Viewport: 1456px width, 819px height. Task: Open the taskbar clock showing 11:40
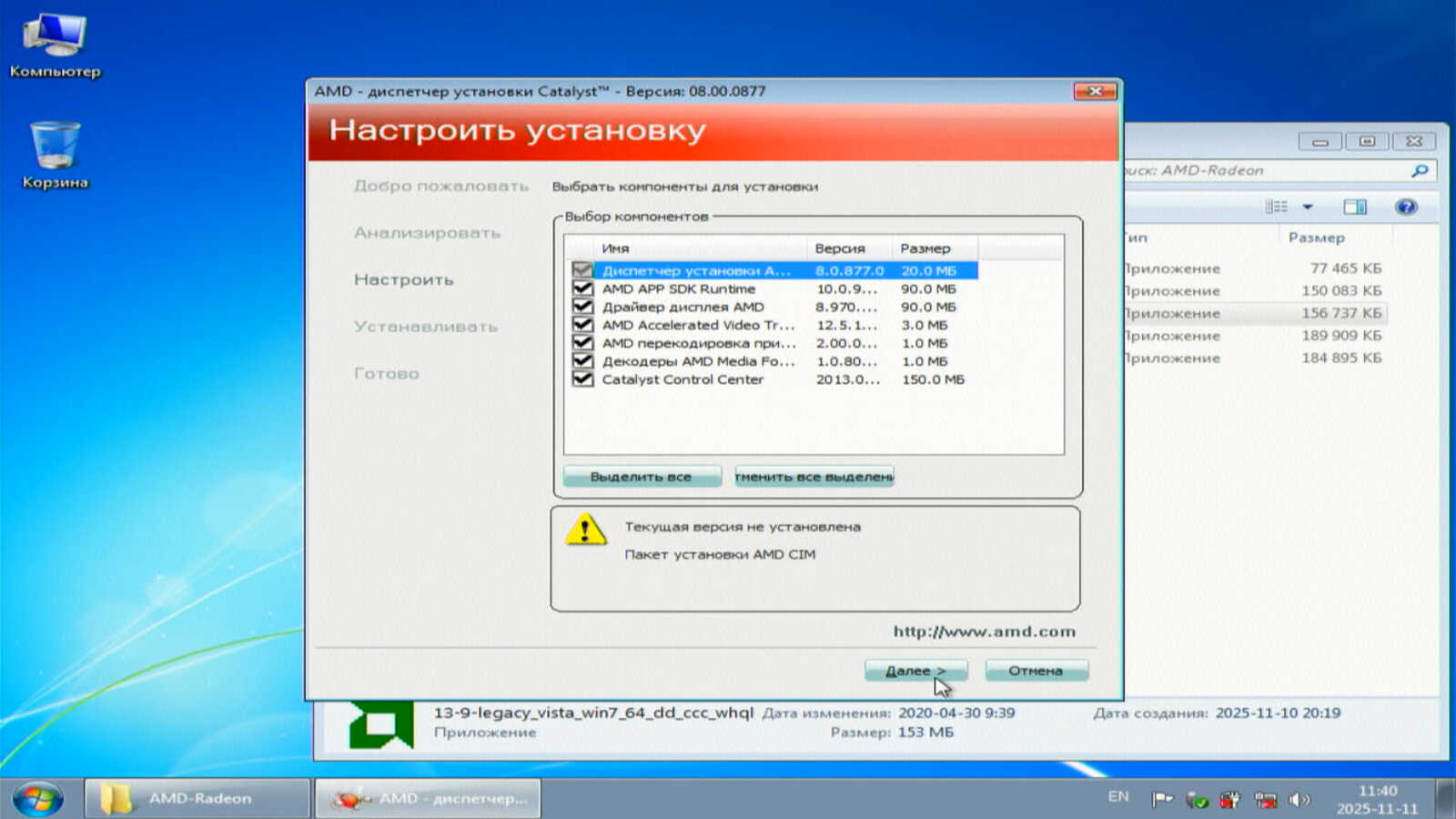click(x=1378, y=800)
